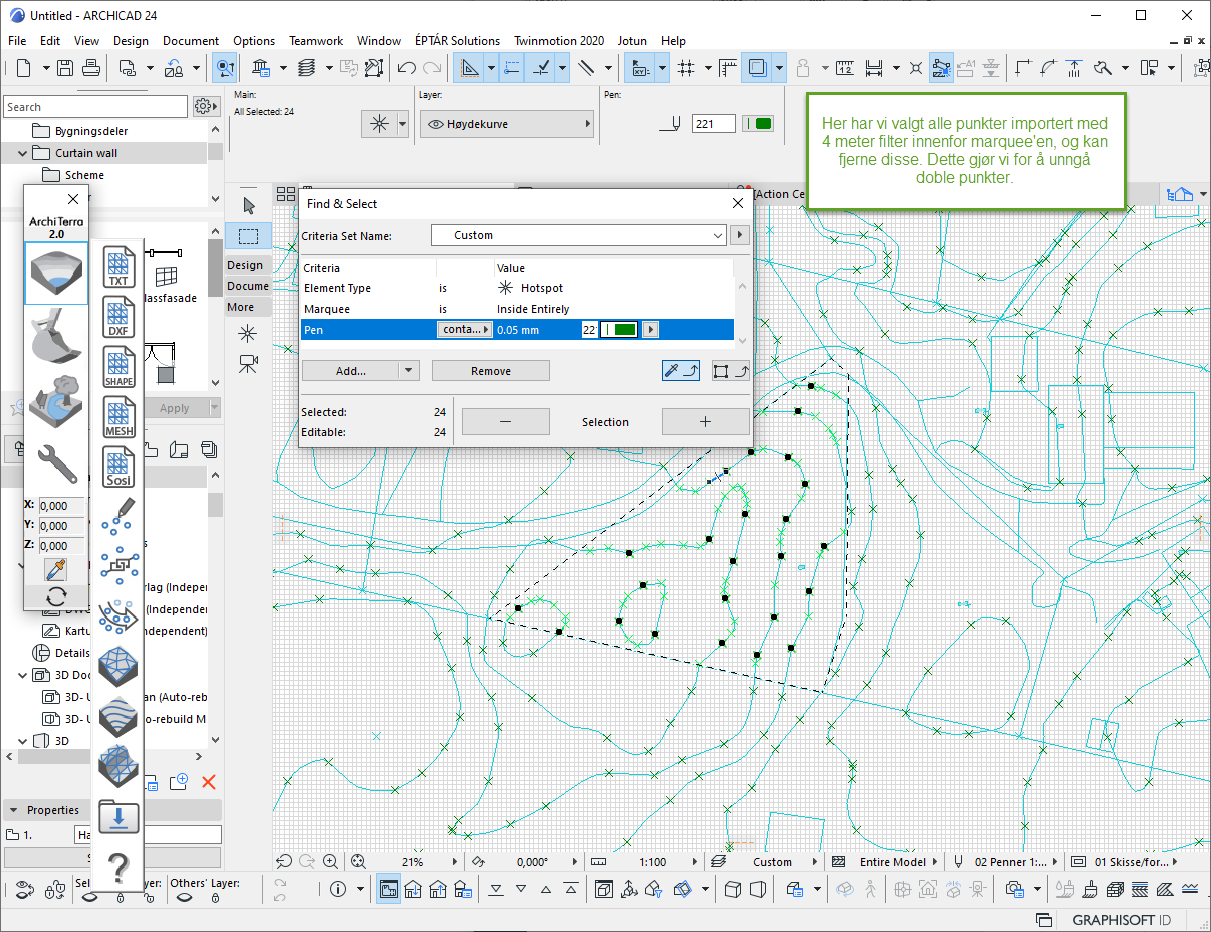1211x932 pixels.
Task: Toggle the Trace reference button
Action: [x=757, y=68]
